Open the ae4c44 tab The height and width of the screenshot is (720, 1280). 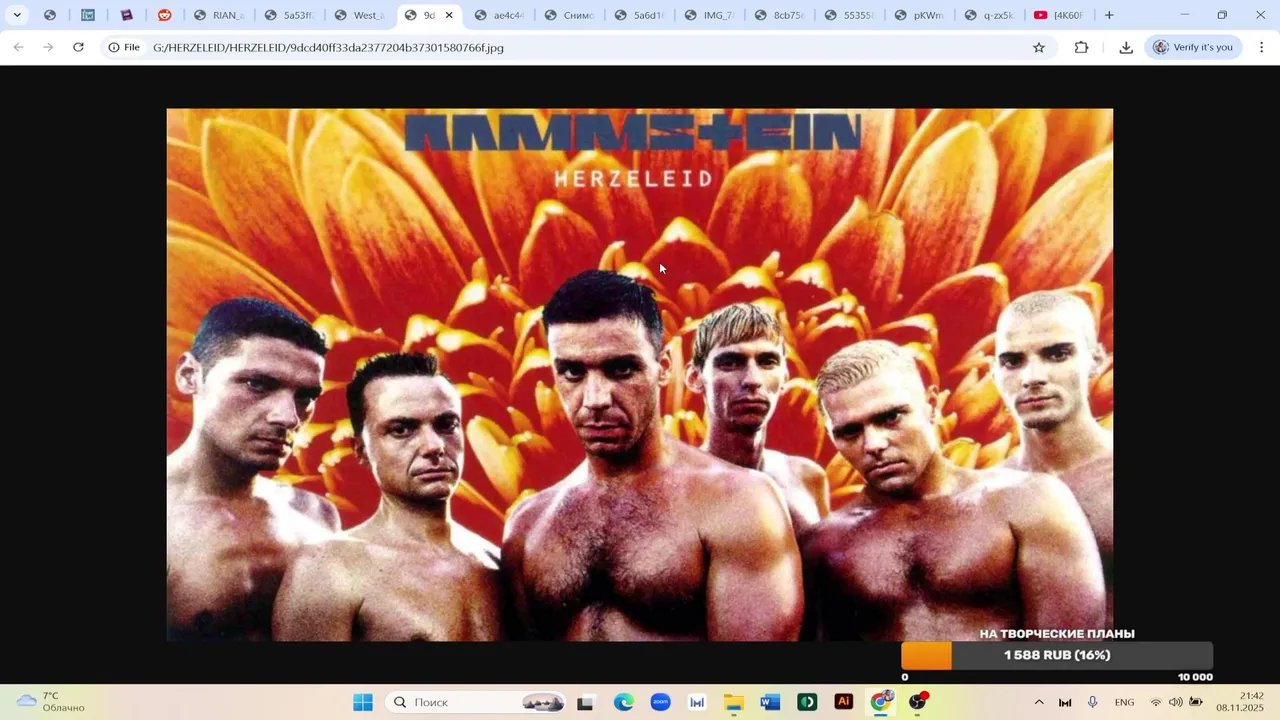tap(501, 15)
